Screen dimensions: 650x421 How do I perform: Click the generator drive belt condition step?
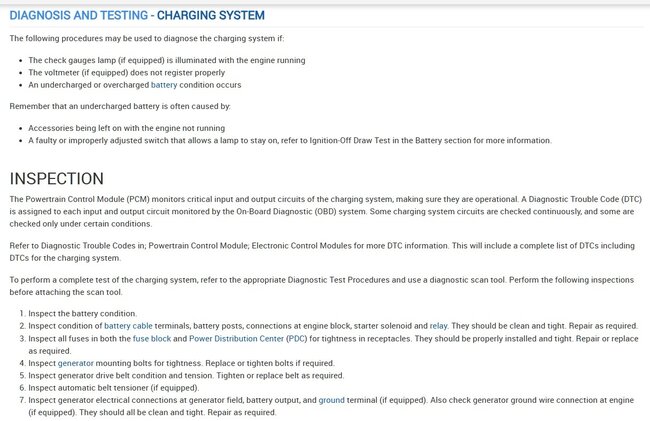click(186, 376)
